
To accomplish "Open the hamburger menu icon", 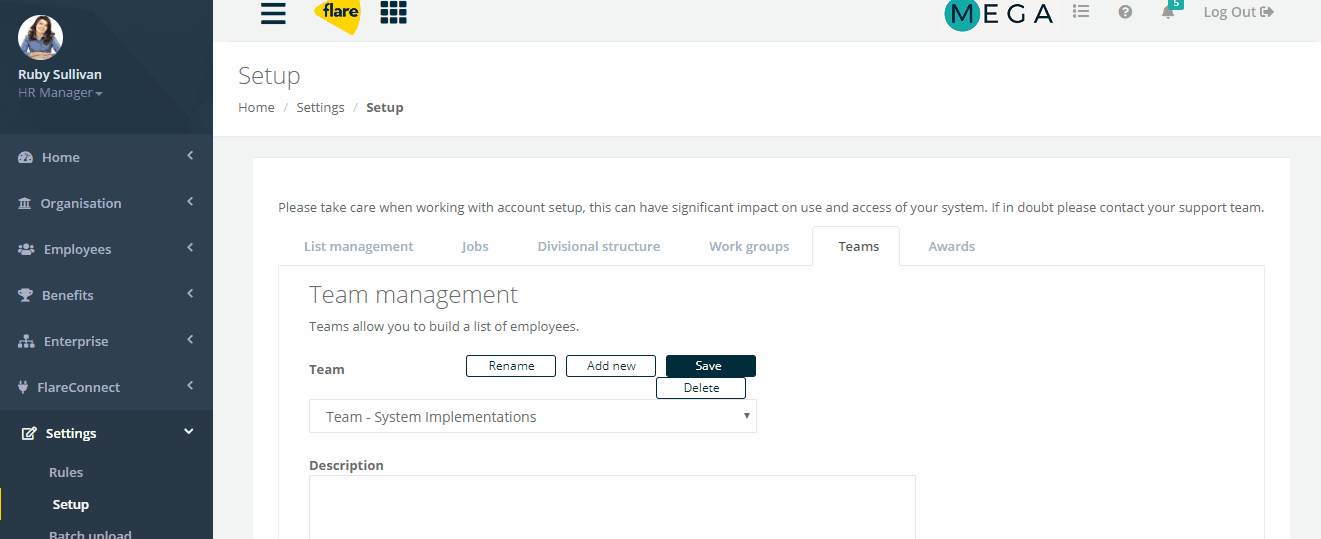I will click(x=273, y=13).
